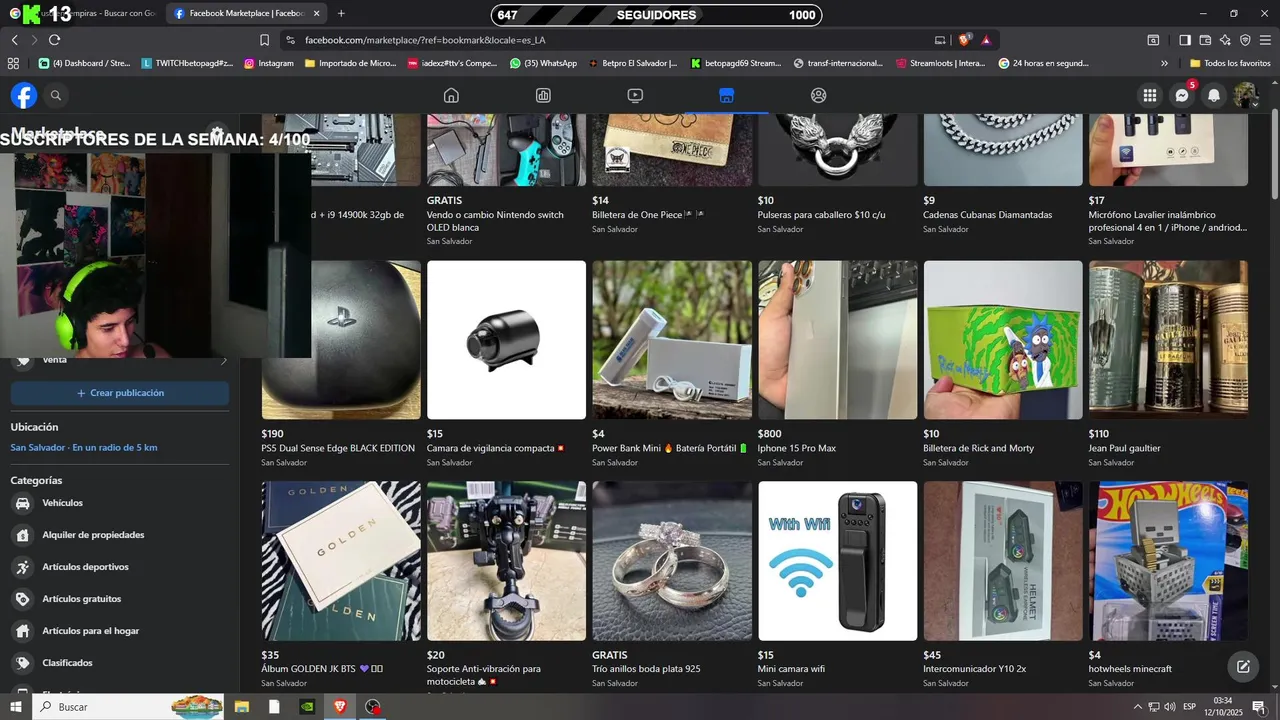View site information icon in address bar
1280x720 pixels.
click(290, 40)
